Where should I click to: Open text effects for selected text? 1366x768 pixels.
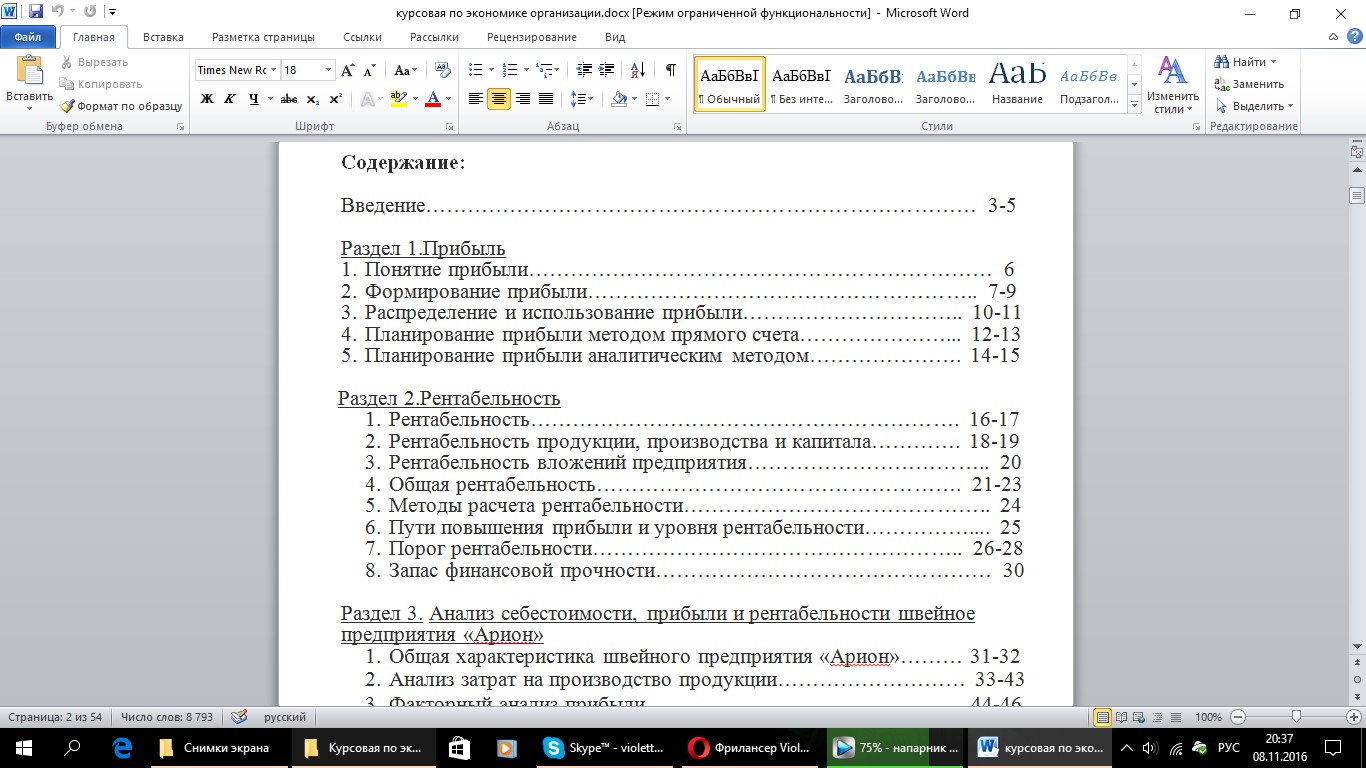(x=369, y=99)
